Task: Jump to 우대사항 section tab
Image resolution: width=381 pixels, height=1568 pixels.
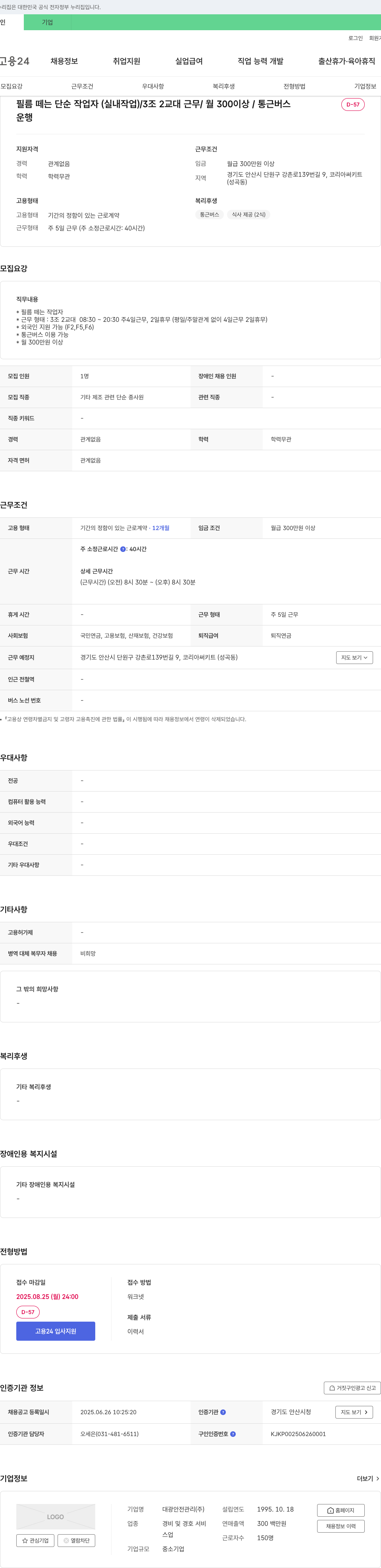Action: 153,87
